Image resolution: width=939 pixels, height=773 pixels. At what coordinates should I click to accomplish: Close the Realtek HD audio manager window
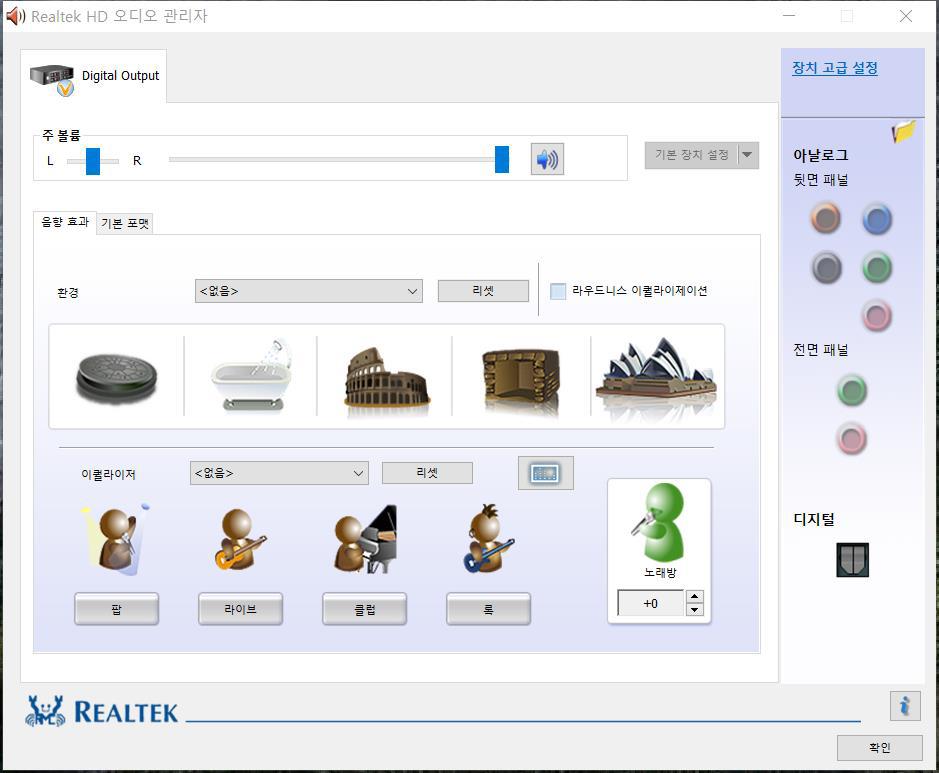[x=905, y=16]
